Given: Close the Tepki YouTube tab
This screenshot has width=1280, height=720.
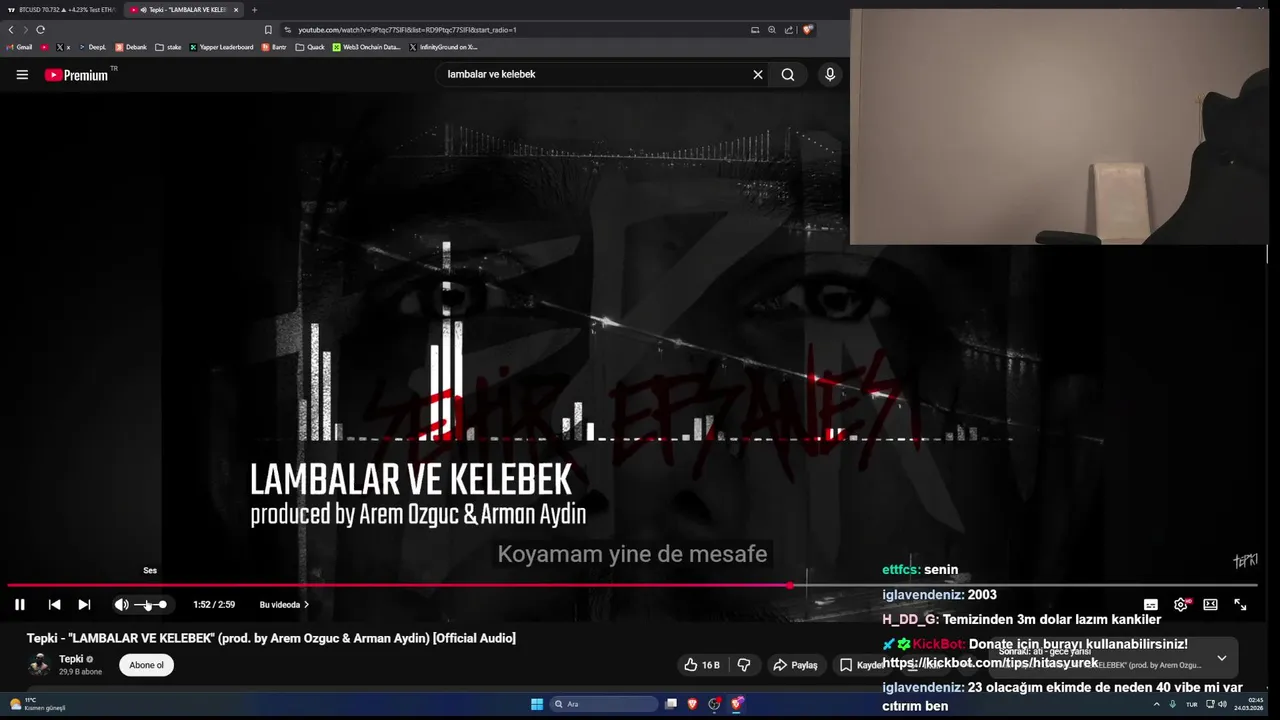Looking at the screenshot, I should tap(236, 10).
